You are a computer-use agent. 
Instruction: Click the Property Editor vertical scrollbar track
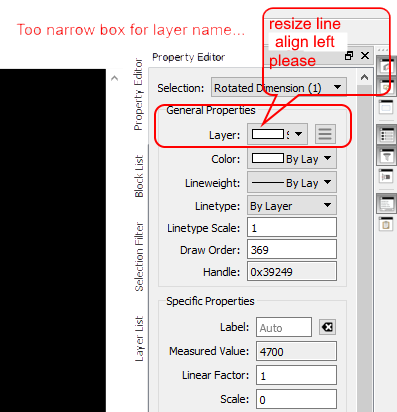pyautogui.click(x=364, y=247)
